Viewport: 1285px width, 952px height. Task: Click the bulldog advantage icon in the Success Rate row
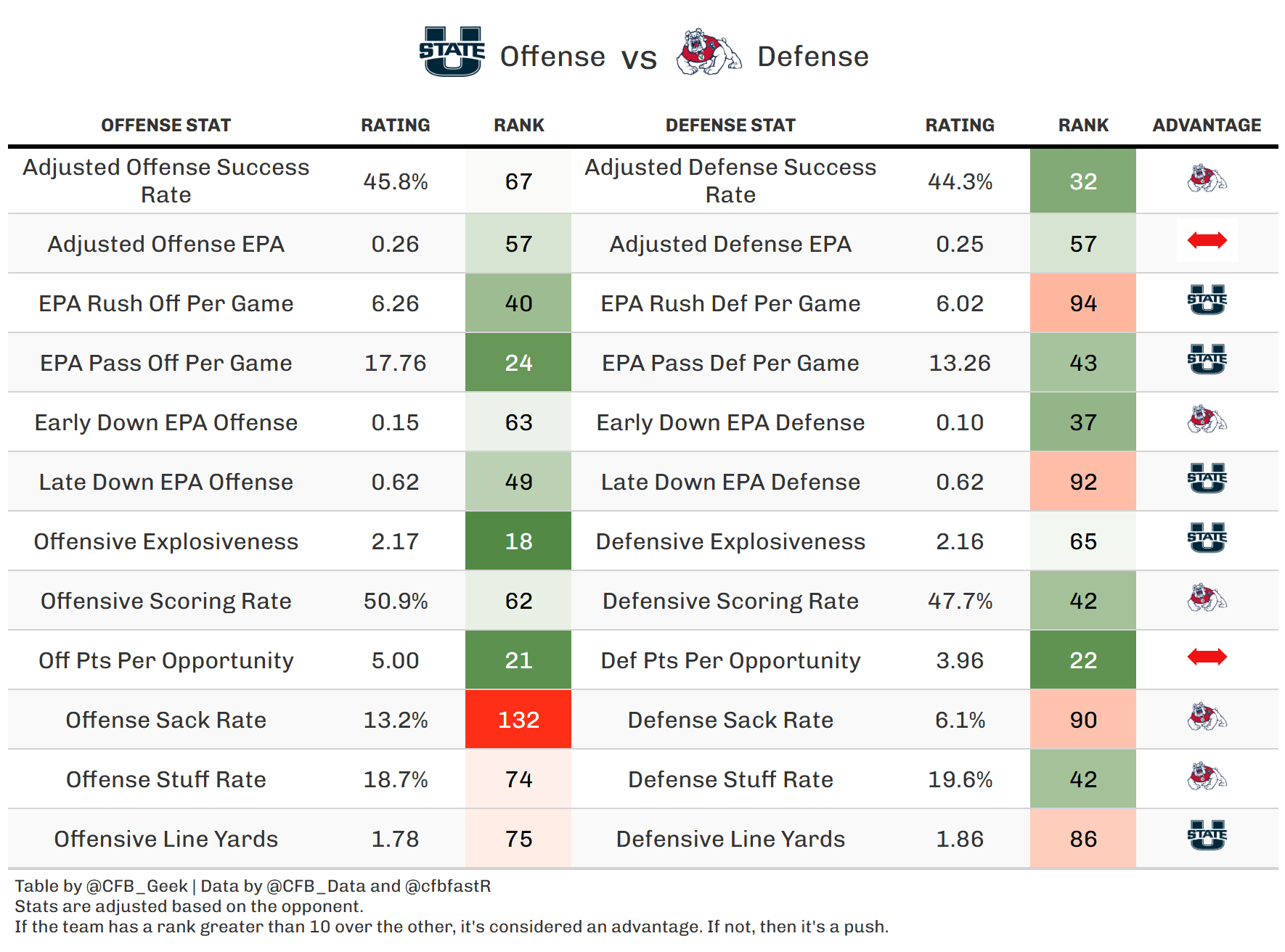point(1207,178)
